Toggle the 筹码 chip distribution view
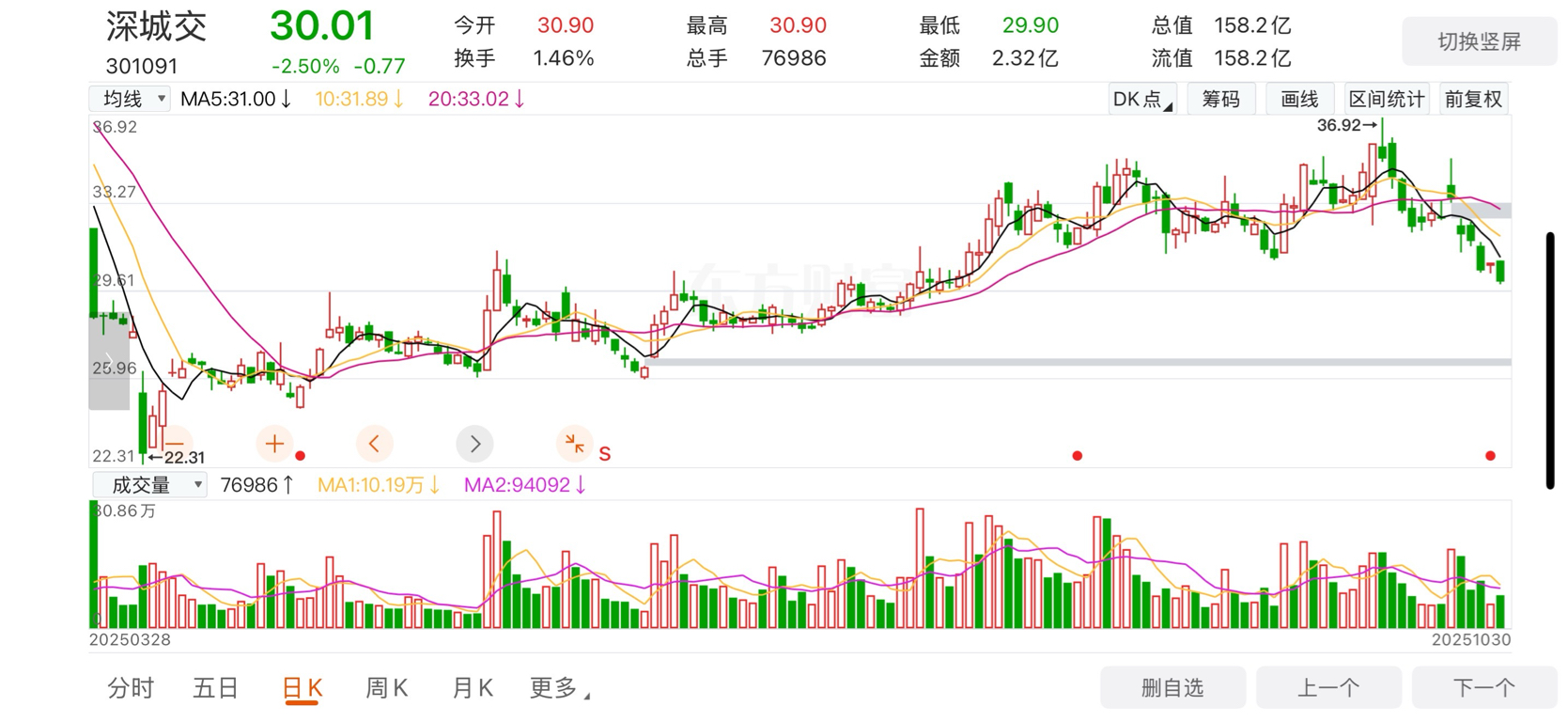This screenshot has width=1568, height=722. [1220, 99]
